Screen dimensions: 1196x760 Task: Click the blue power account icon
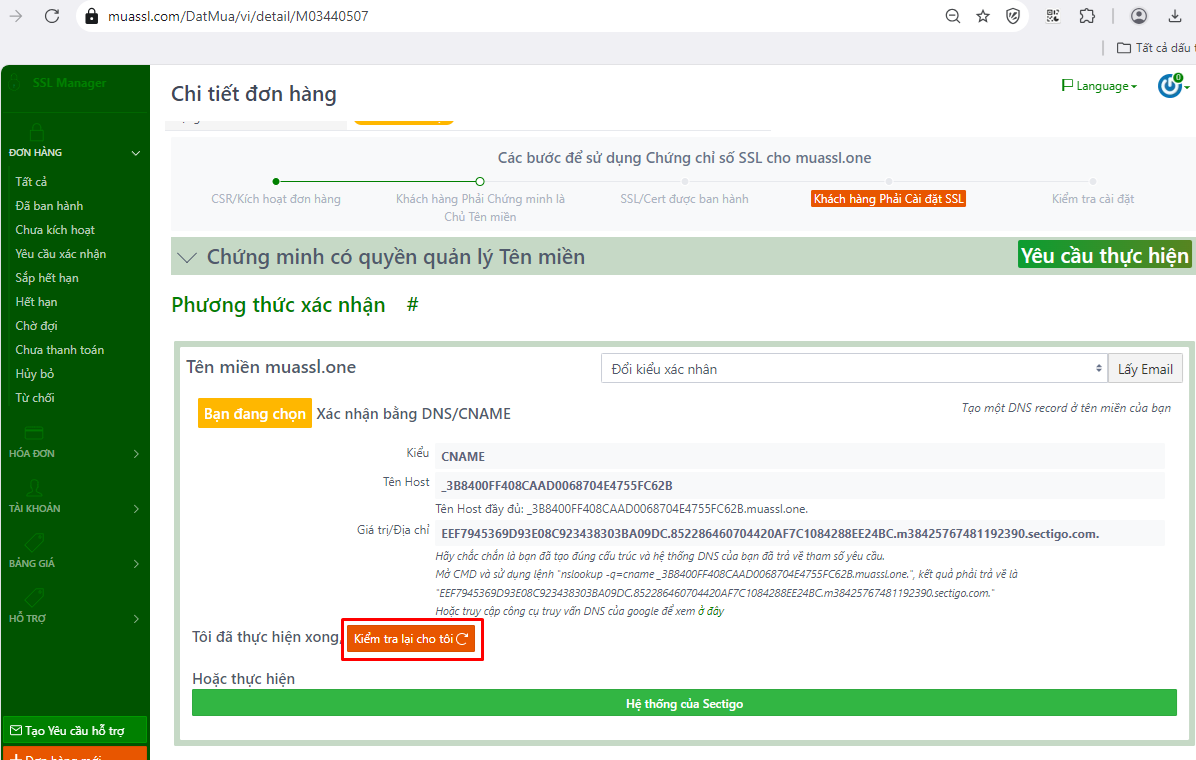(x=1169, y=87)
